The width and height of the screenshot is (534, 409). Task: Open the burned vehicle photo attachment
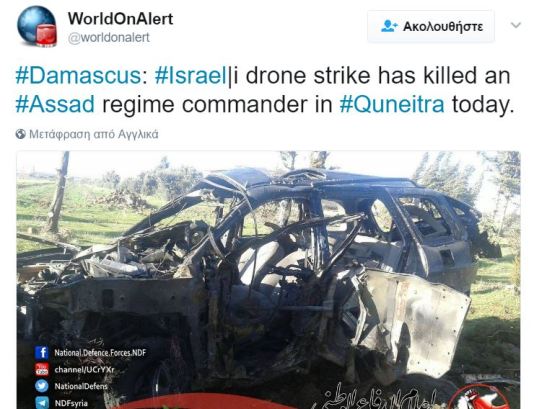[268, 280]
